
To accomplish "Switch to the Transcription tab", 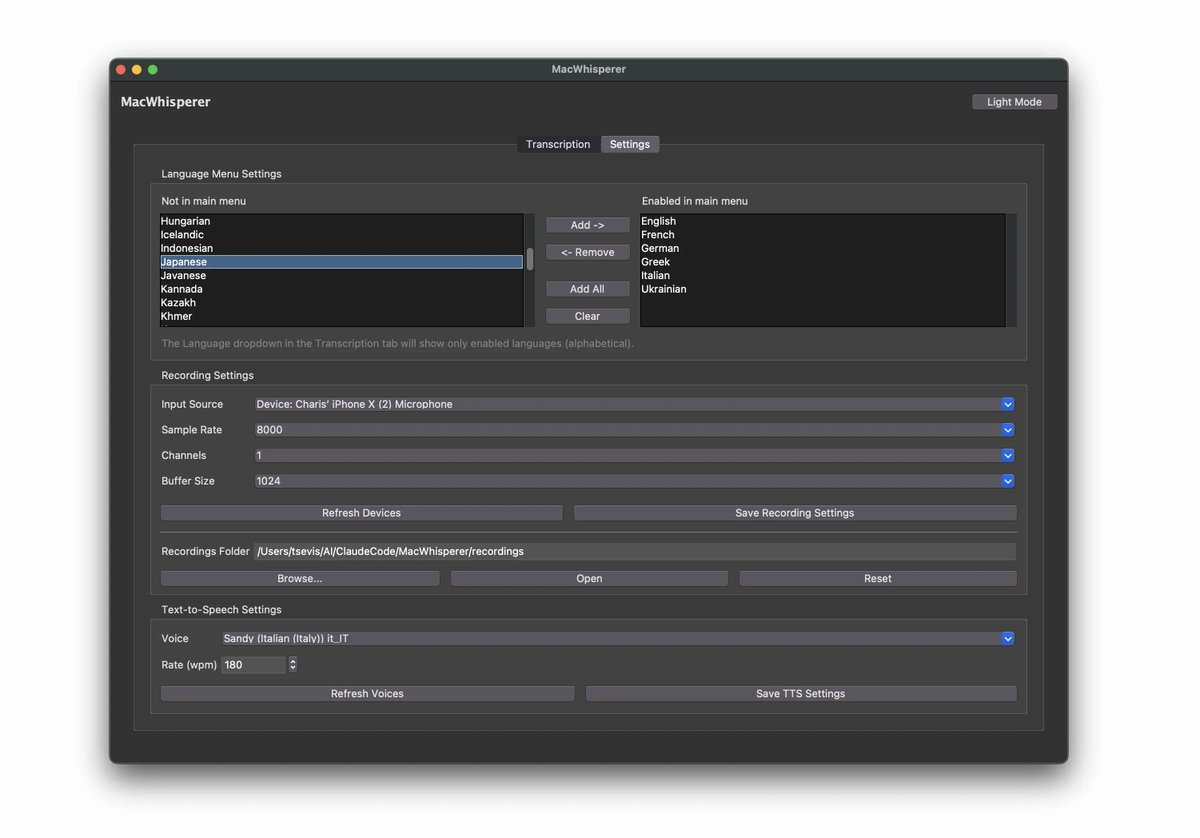I will [x=558, y=144].
